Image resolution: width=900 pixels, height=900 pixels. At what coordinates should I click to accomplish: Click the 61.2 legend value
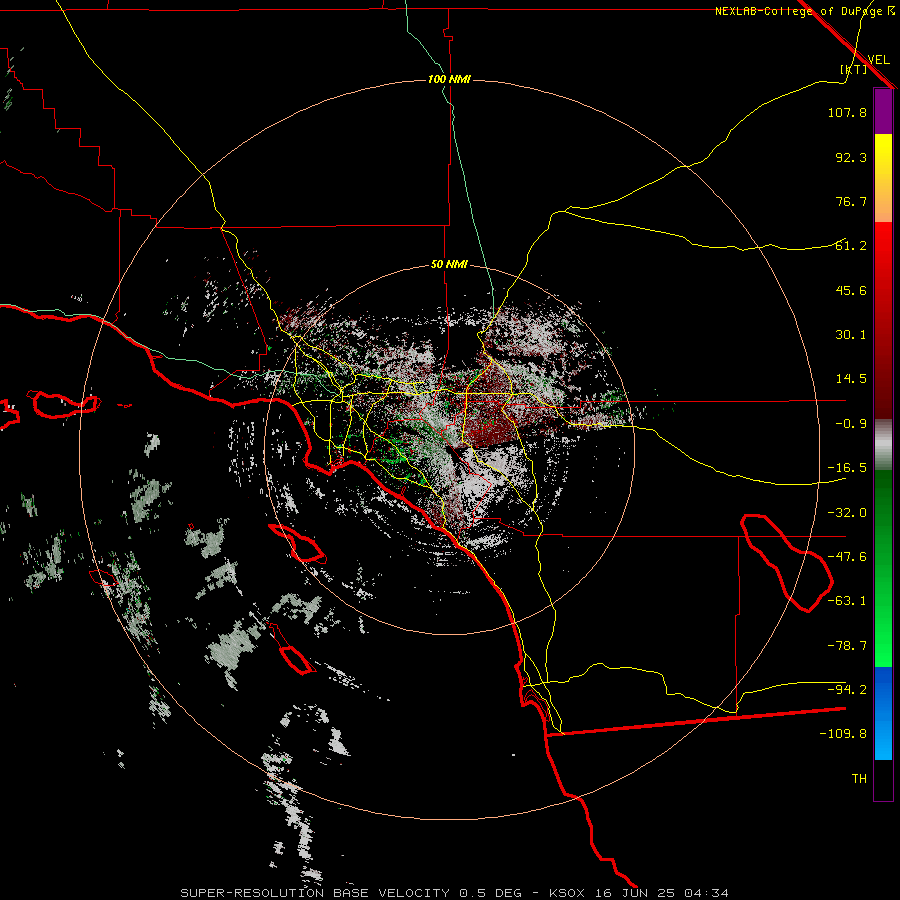pos(851,246)
